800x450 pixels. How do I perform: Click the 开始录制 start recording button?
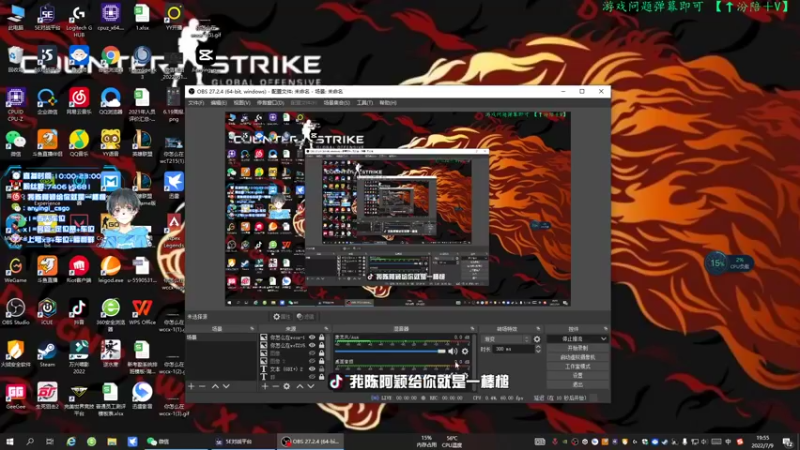(x=578, y=348)
